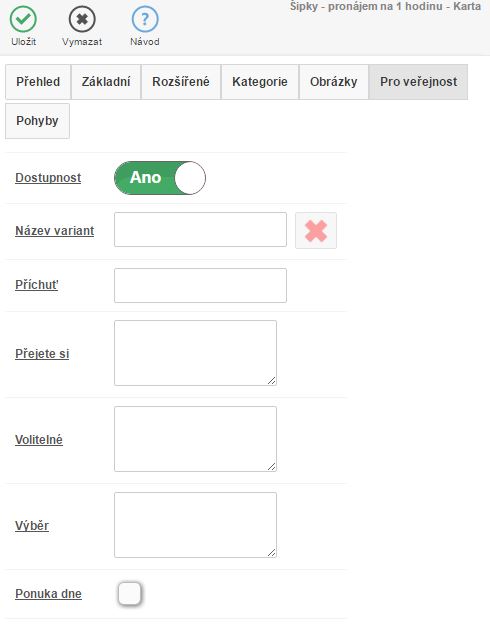490x643 pixels.
Task: Click the Dostupnost label link
Action: [x=48, y=178]
